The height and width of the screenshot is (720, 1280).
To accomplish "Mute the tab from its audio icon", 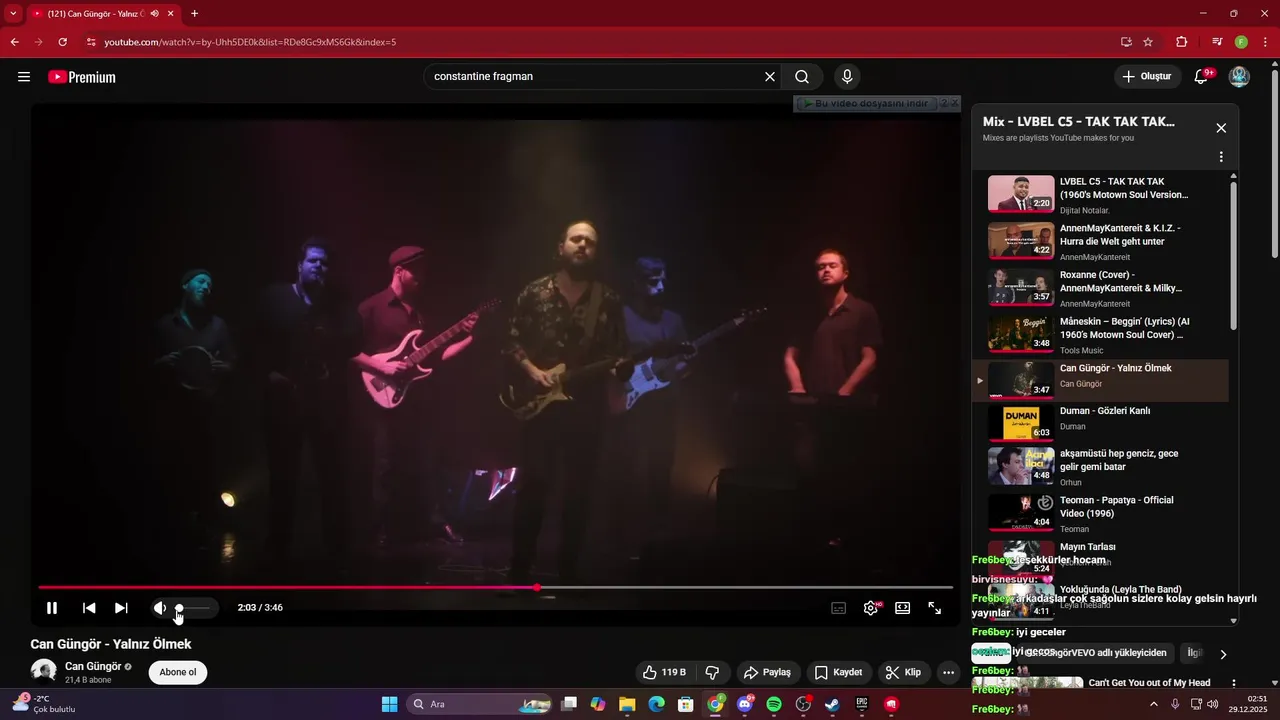I will tap(155, 14).
